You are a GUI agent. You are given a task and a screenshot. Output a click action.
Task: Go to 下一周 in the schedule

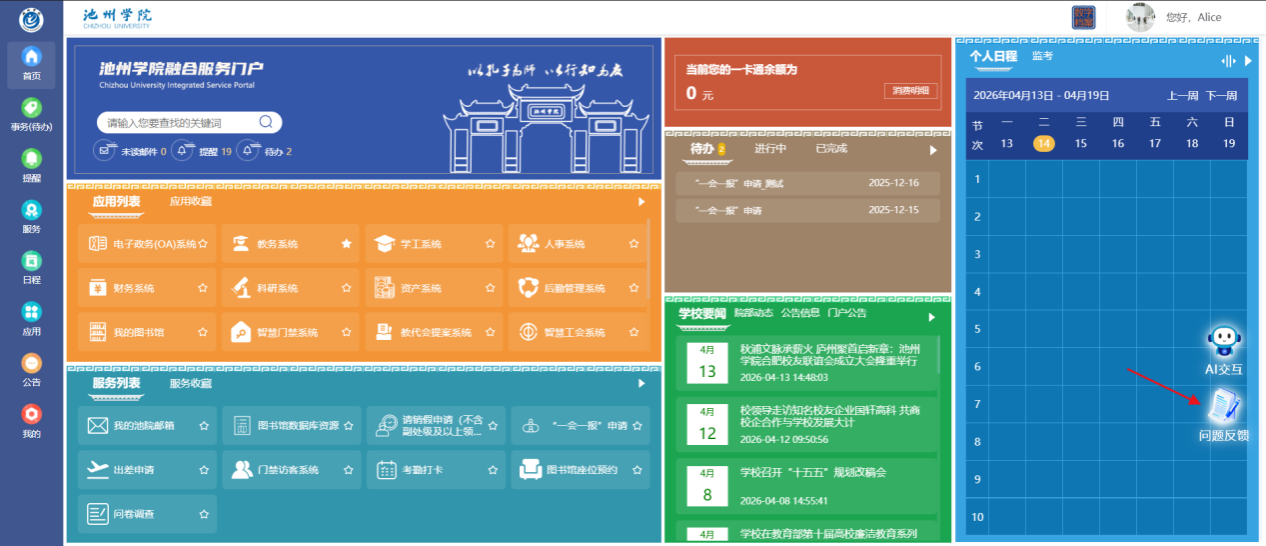pos(1221,96)
